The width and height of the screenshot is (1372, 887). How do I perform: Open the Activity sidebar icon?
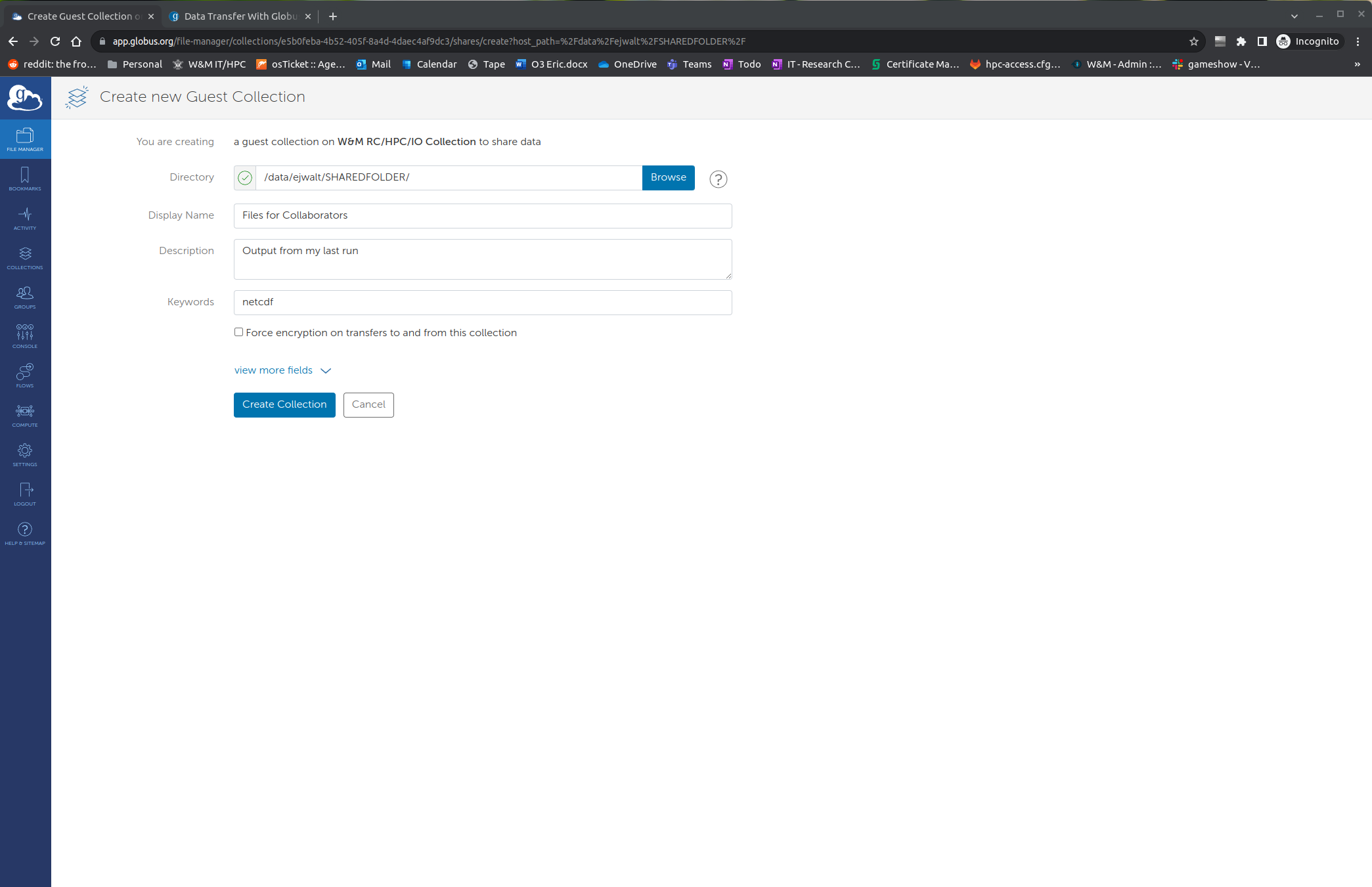(x=25, y=218)
